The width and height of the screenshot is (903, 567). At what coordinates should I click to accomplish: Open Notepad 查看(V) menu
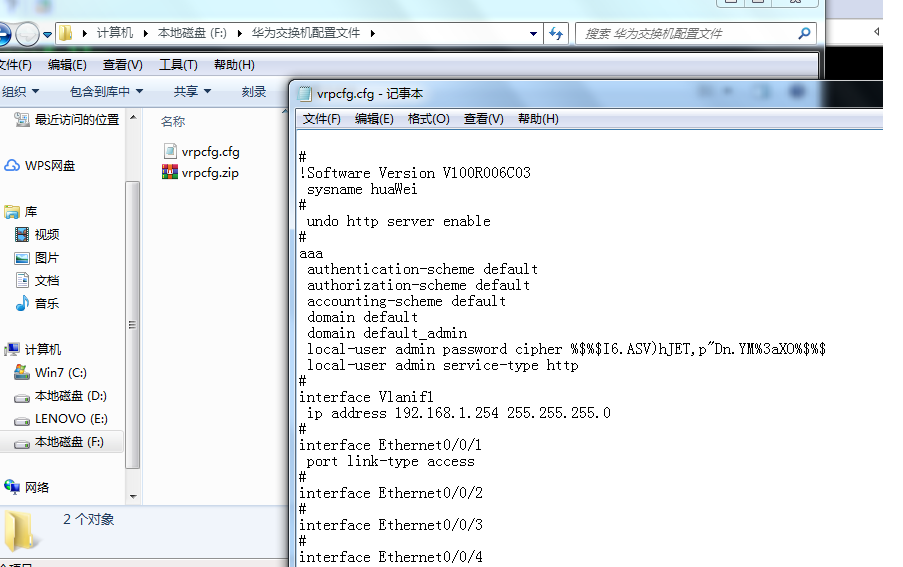click(x=484, y=119)
